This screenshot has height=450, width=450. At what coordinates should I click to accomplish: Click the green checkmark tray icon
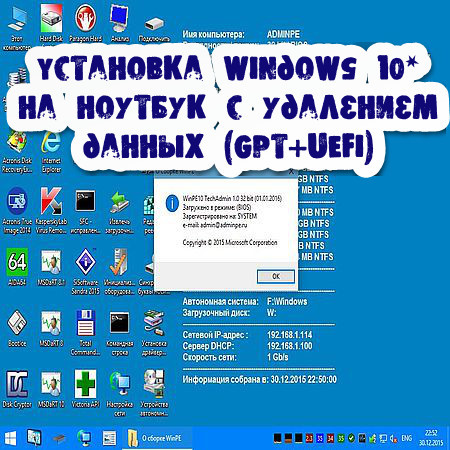351,438
